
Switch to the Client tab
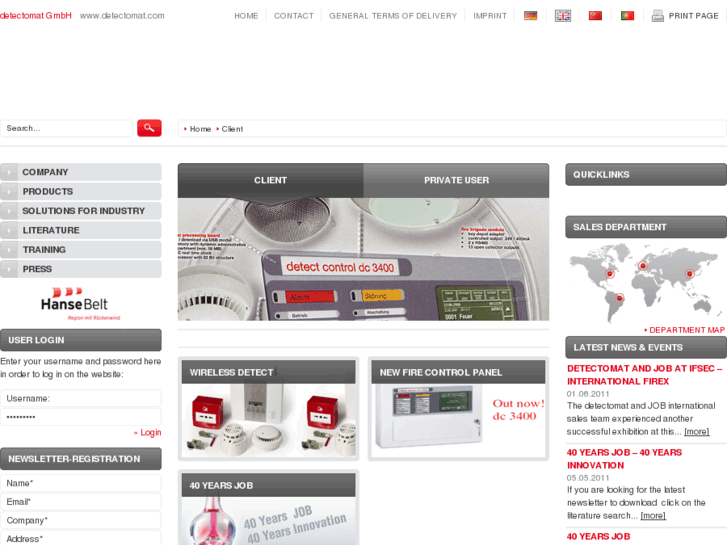pos(270,180)
